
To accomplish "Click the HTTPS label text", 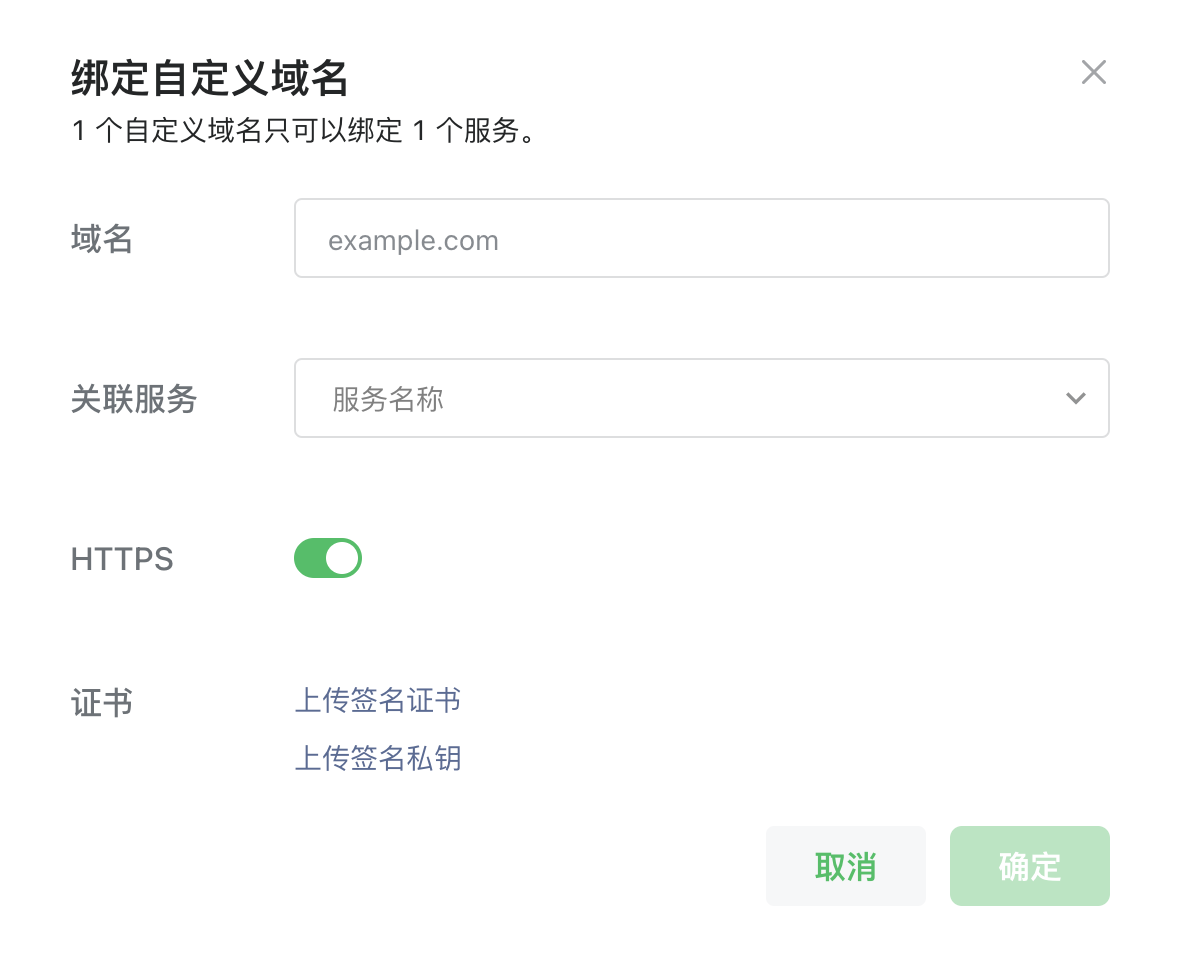I will pos(122,559).
